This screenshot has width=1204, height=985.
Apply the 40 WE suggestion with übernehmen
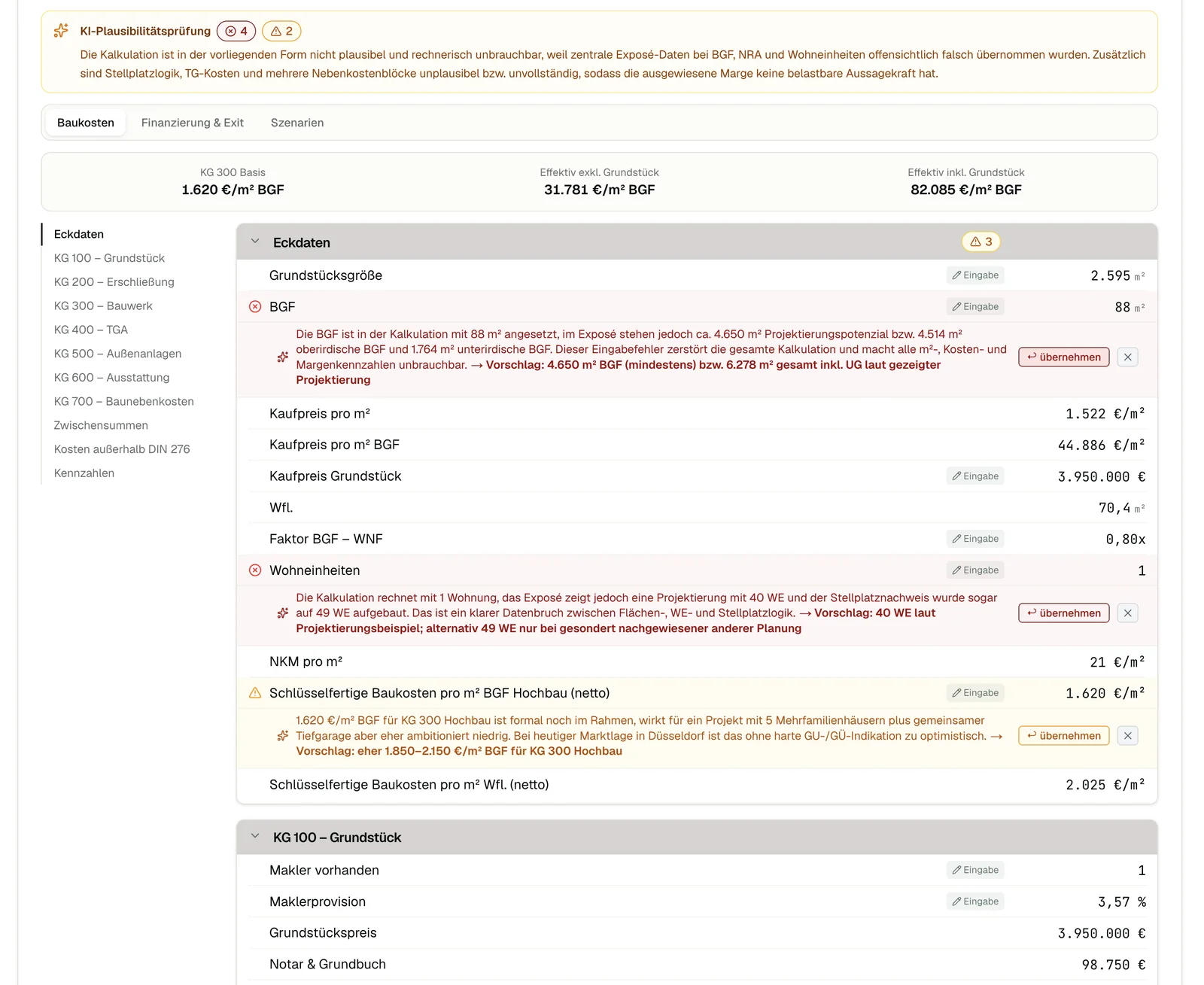[1064, 613]
